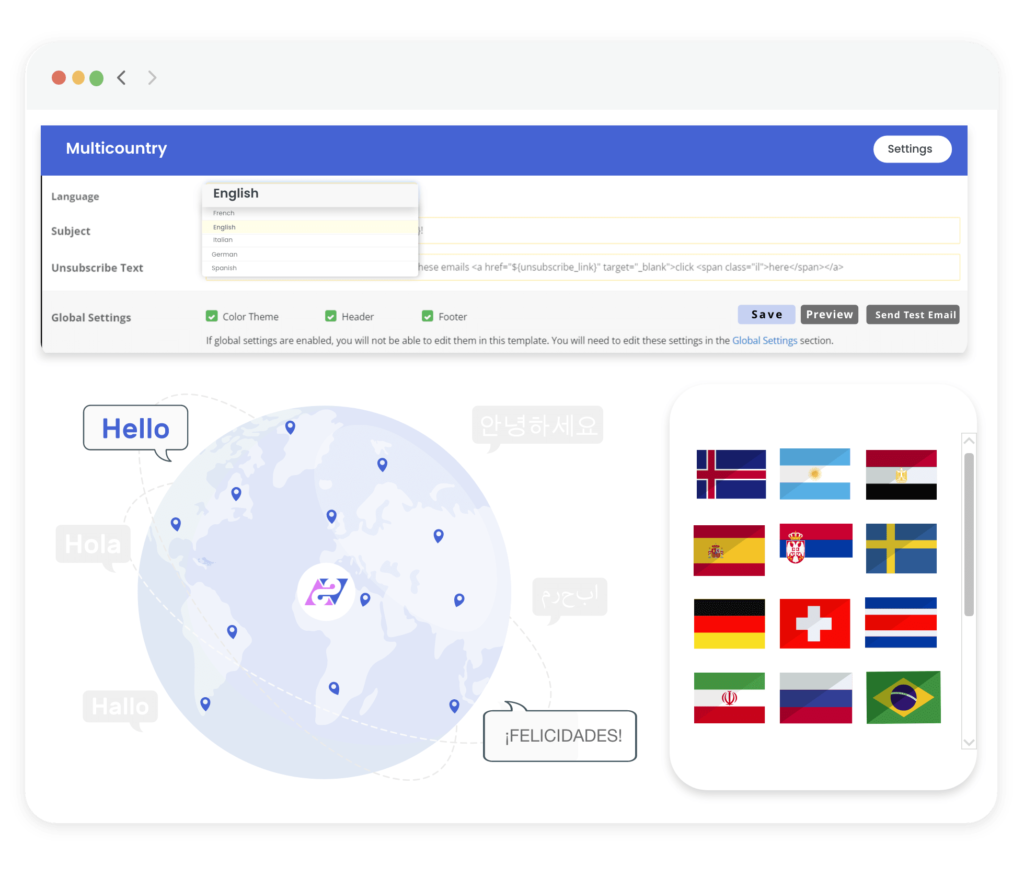Click the Germany flag icon
Viewport: 1024px width, 878px height.
click(729, 623)
